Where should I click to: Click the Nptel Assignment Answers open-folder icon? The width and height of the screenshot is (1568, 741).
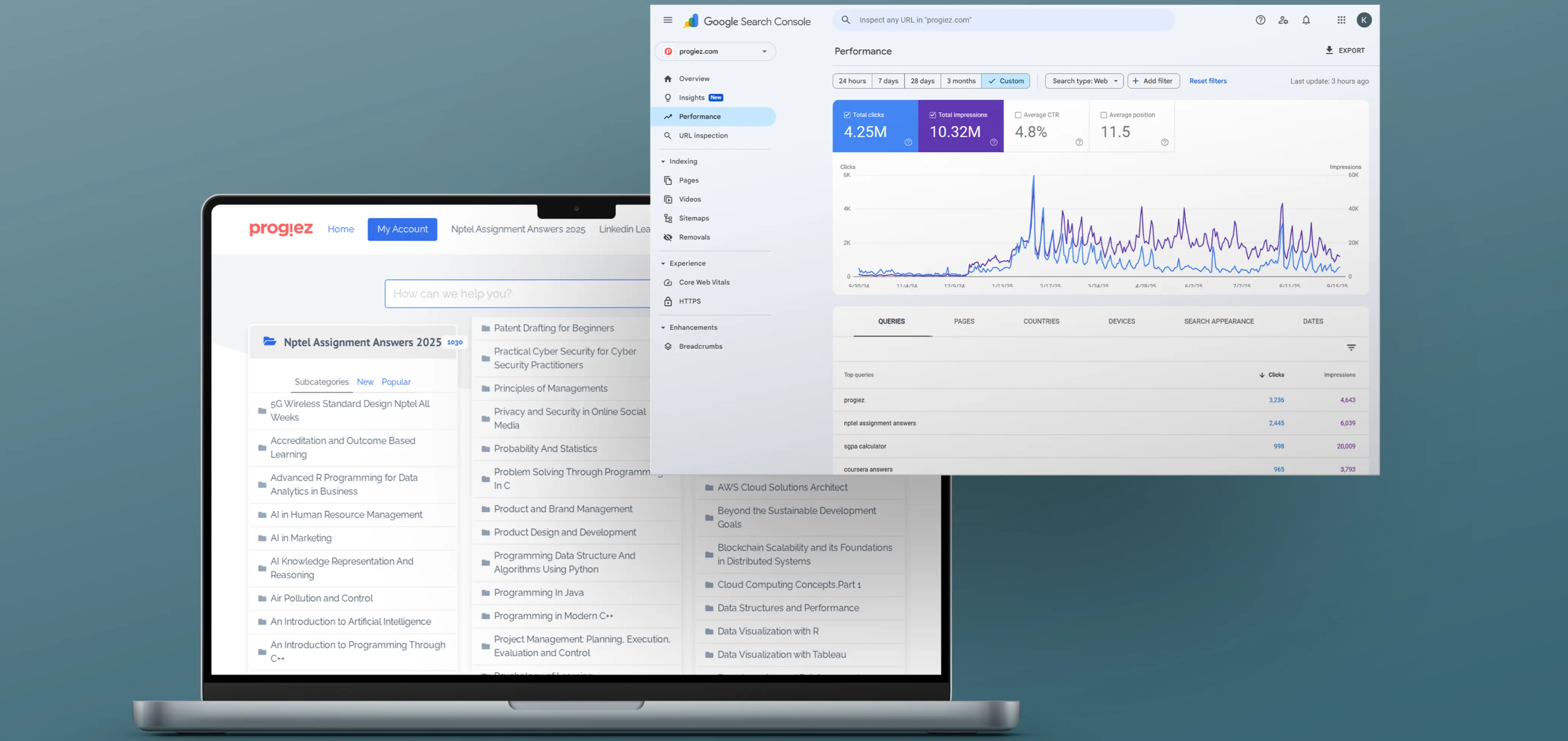coord(270,341)
